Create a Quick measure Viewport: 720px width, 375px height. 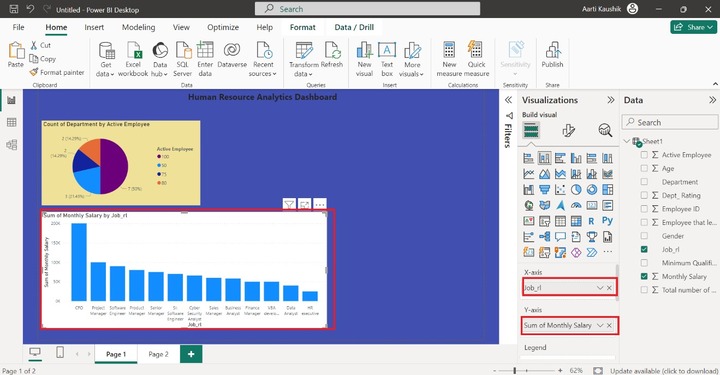coord(476,59)
